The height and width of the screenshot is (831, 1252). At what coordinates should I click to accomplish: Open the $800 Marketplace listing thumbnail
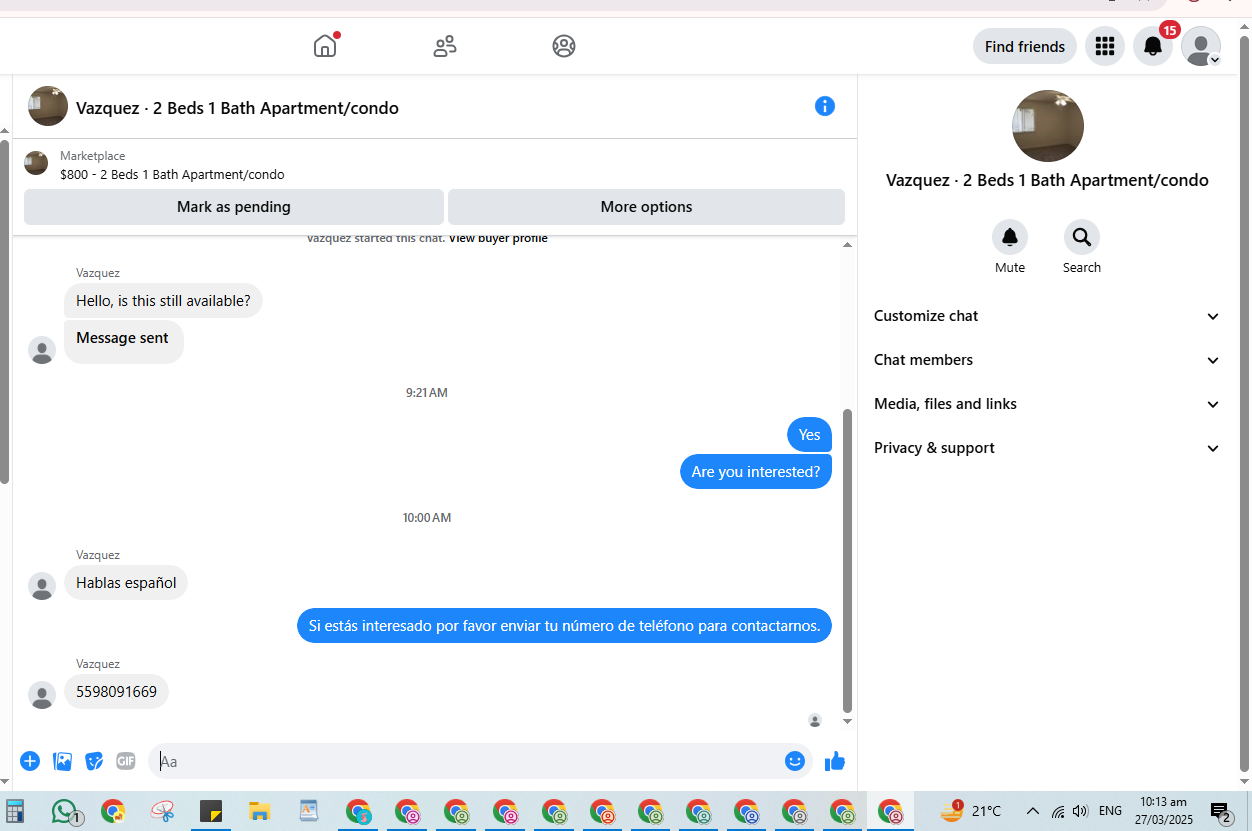coord(36,163)
